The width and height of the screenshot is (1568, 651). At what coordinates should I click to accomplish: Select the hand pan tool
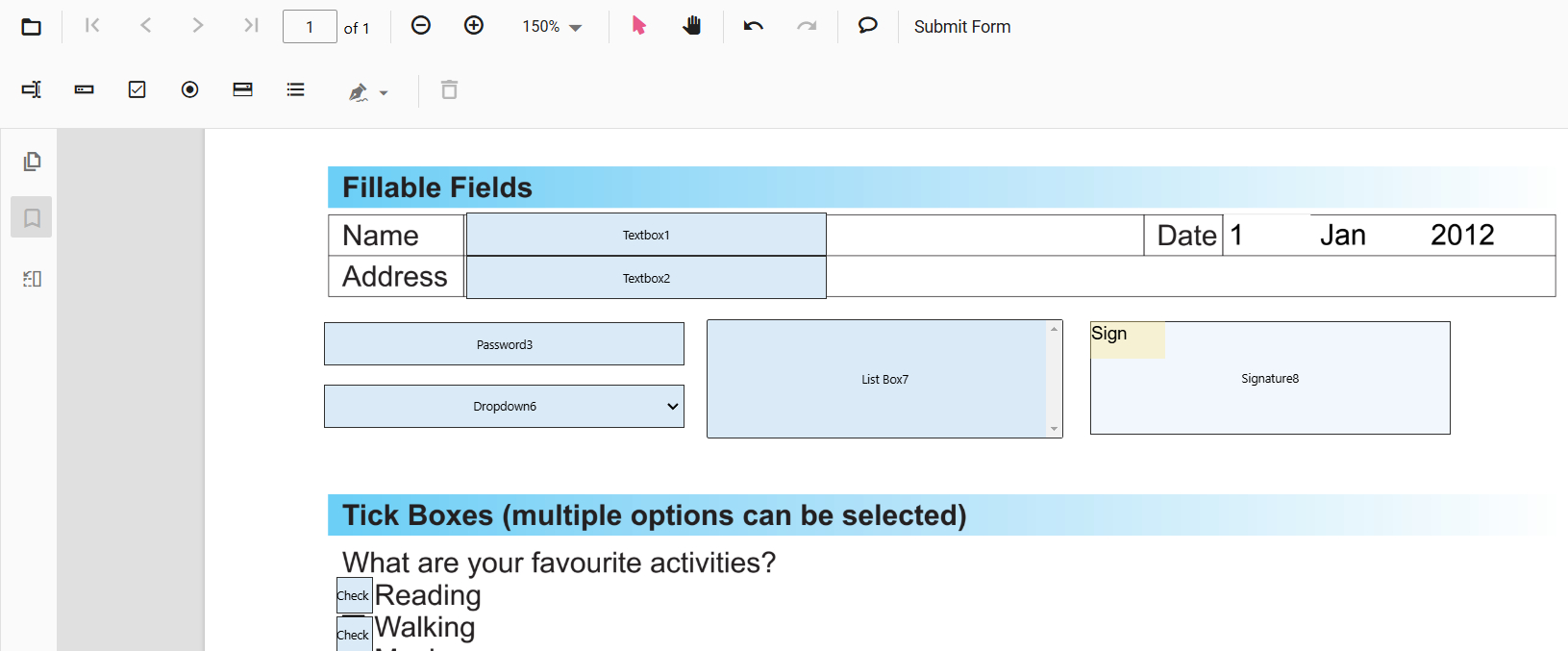[x=693, y=26]
